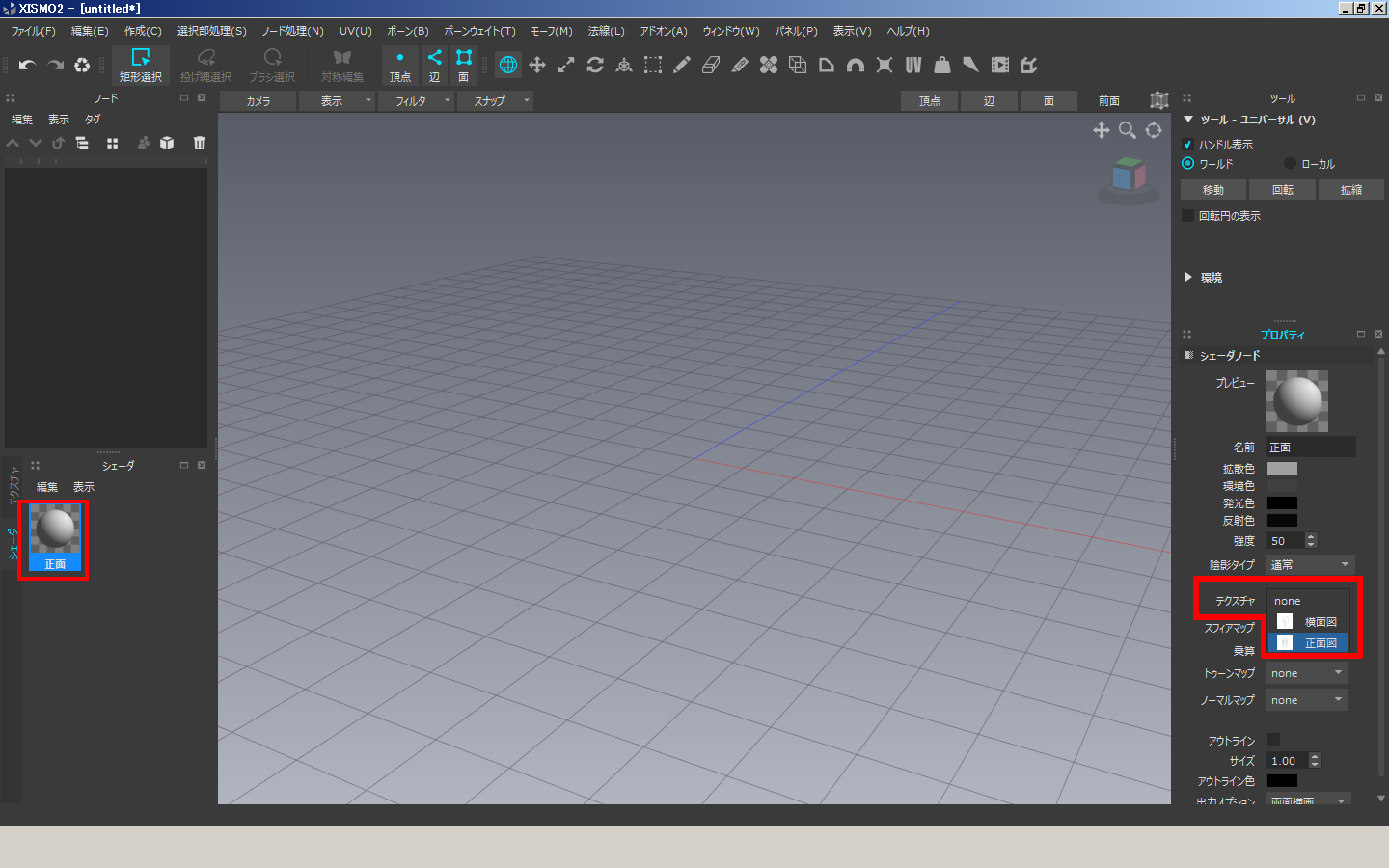Viewport: 1389px width, 868px height.
Task: Choose 横面図 in texture dropdown list
Action: 1308,622
